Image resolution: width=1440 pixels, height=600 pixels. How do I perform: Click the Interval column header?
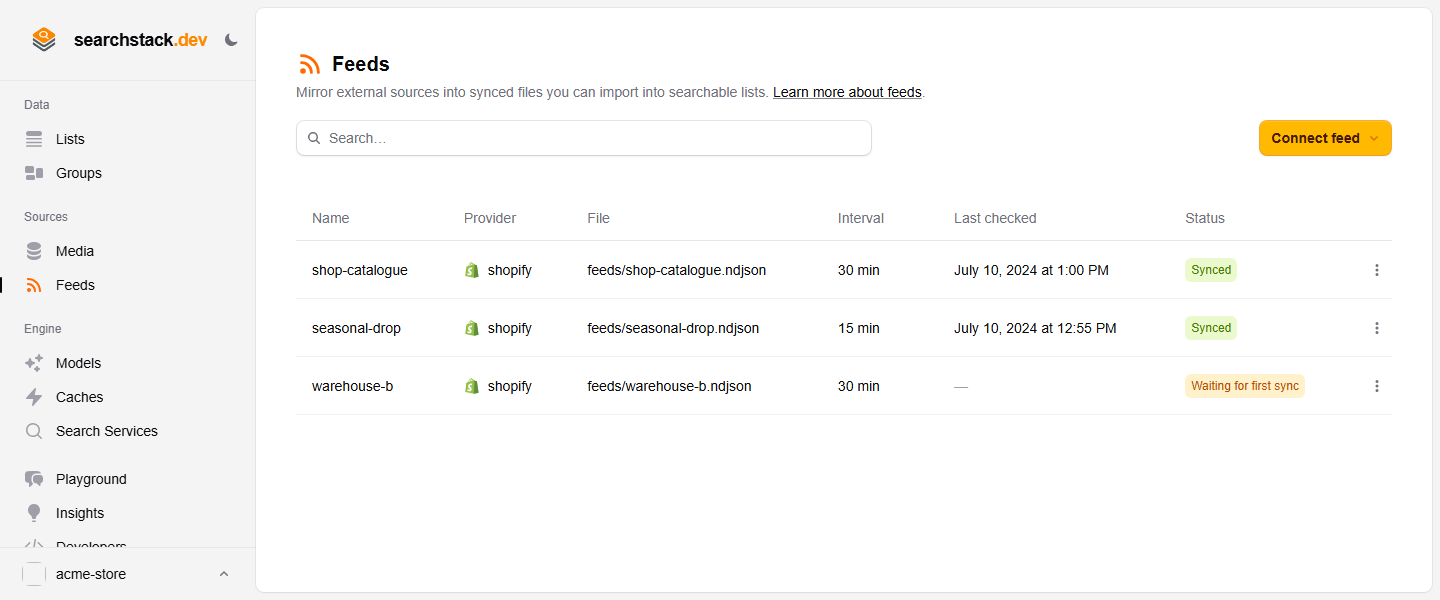coord(861,218)
